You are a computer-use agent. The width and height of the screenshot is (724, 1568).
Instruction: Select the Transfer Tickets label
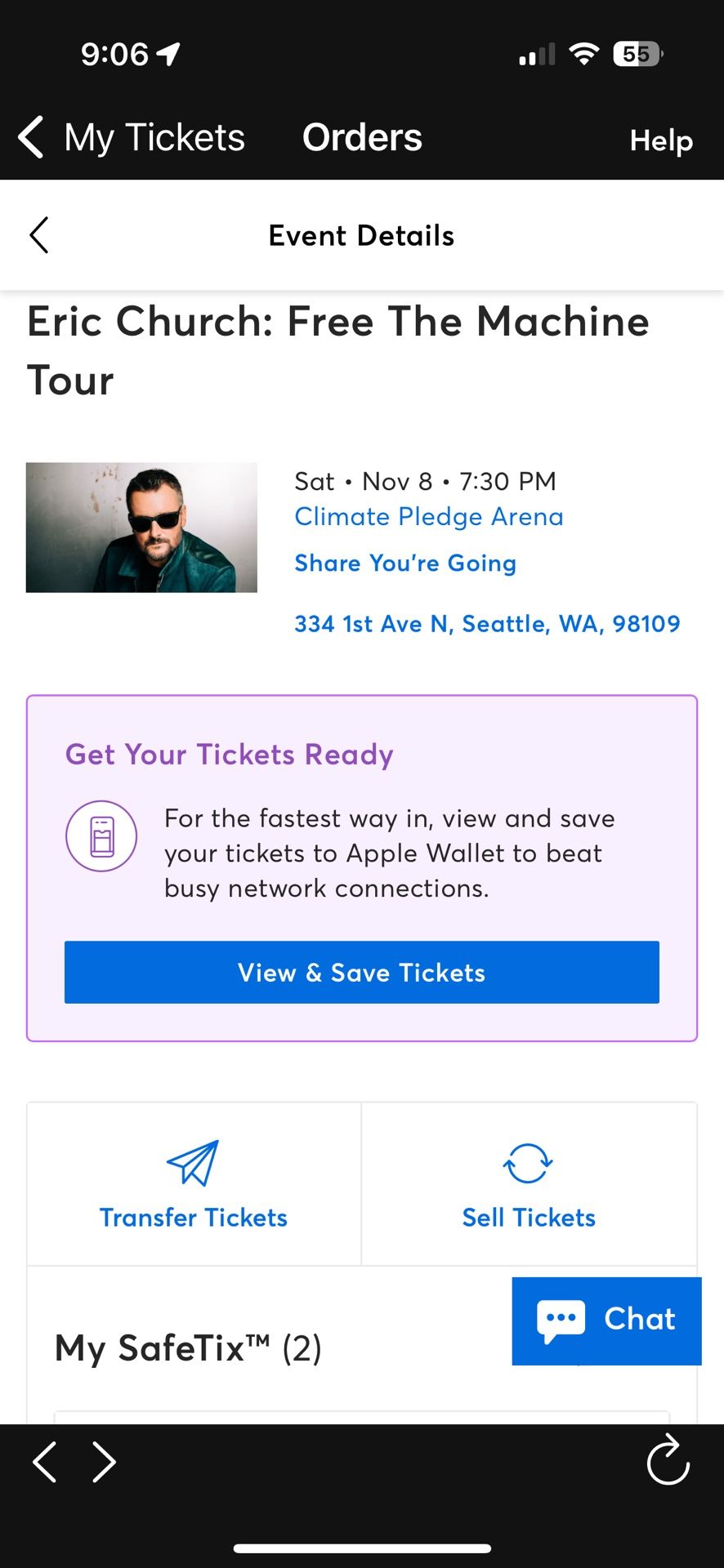(x=193, y=1217)
